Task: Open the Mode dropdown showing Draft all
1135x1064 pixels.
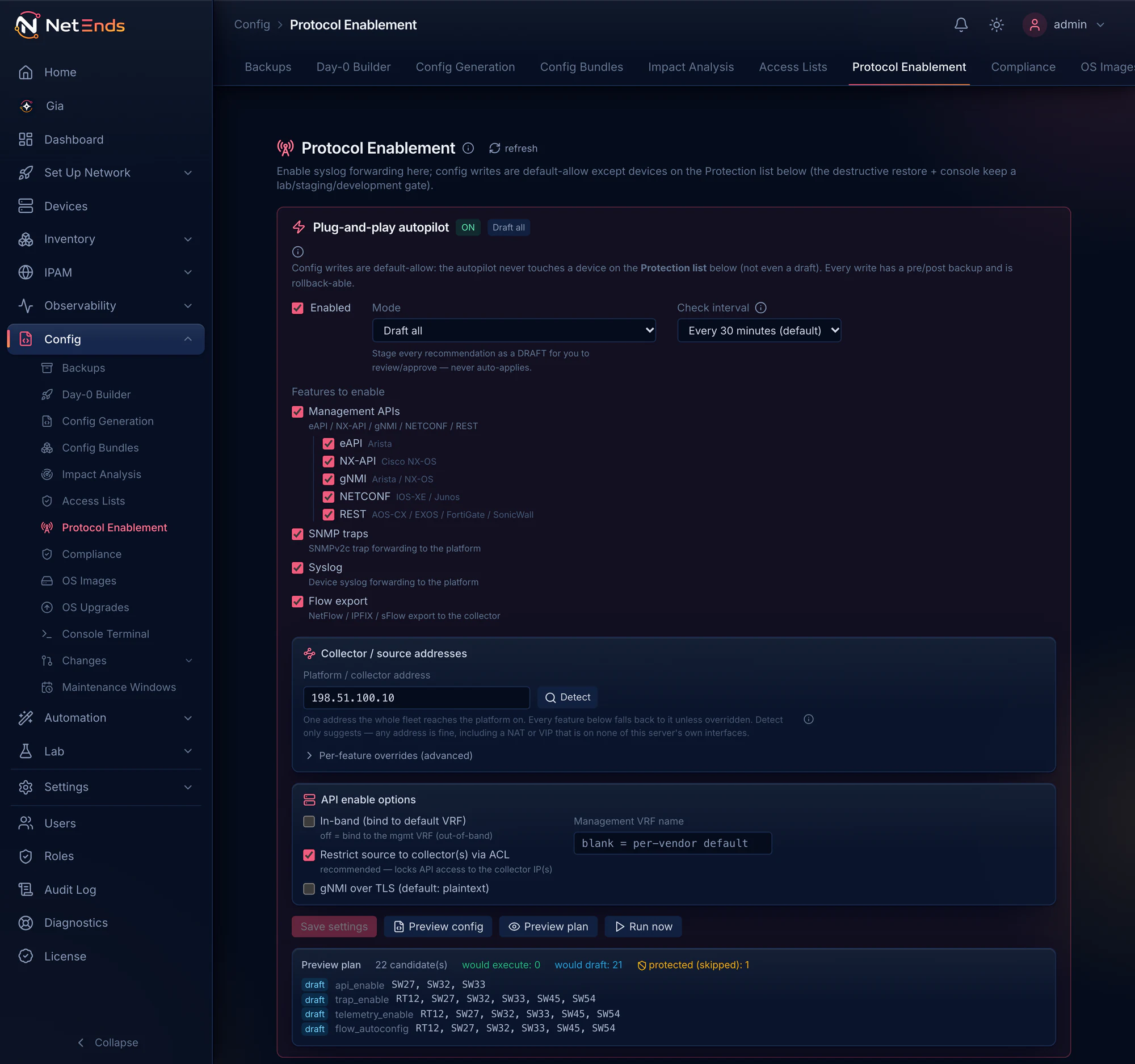Action: coord(514,330)
